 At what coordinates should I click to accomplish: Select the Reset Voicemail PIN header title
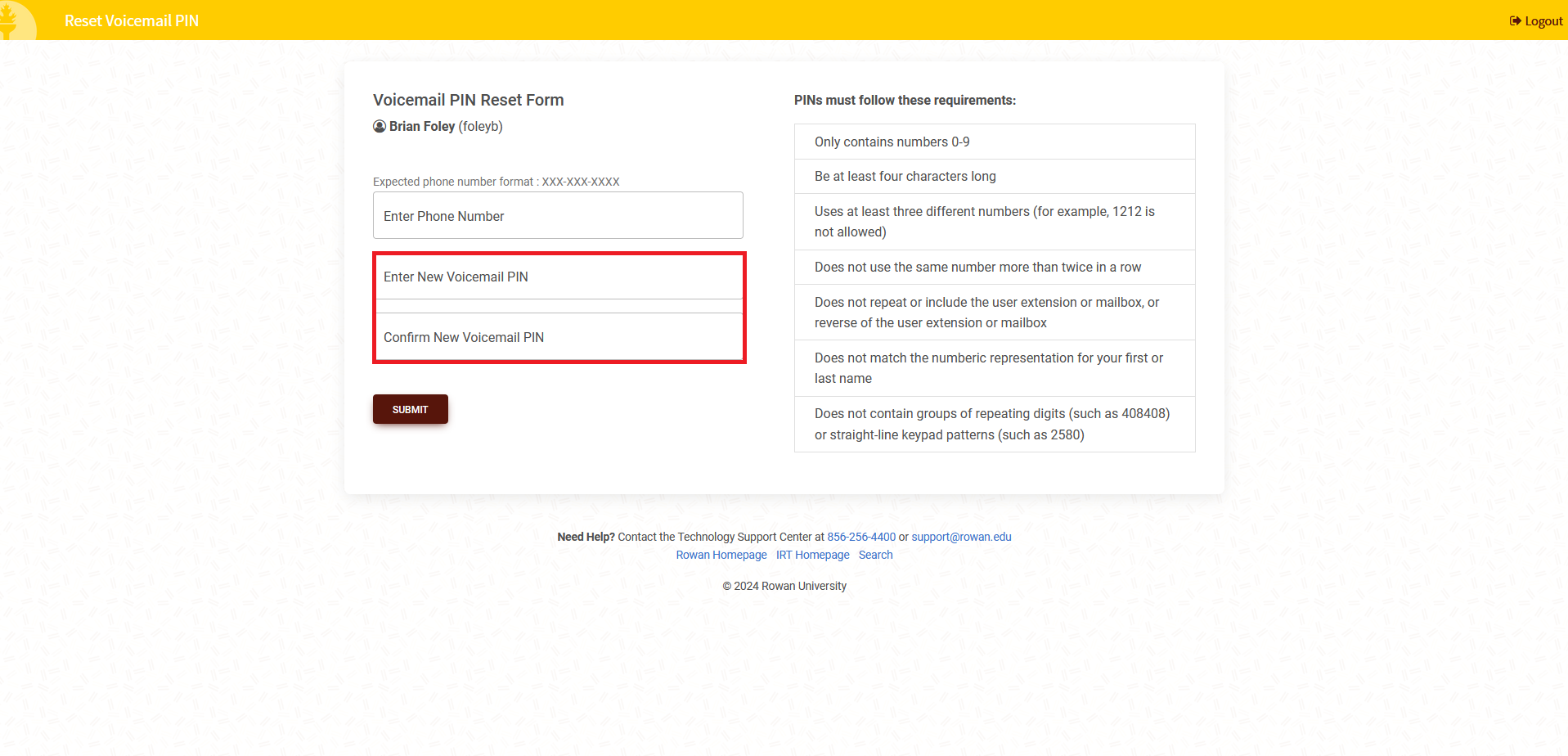(131, 20)
